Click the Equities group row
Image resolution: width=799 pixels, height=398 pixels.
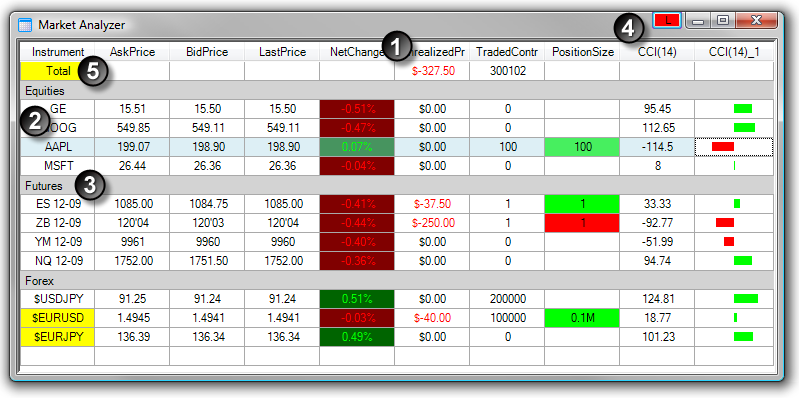[x=397, y=91]
